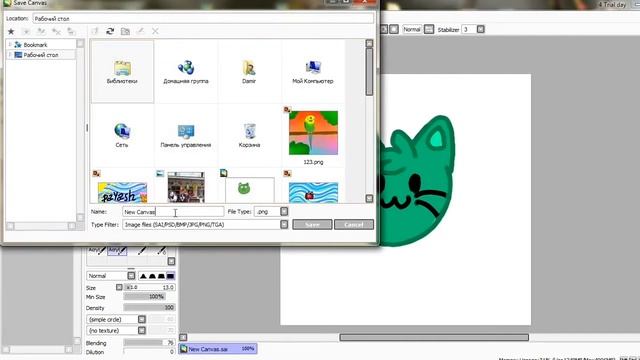Select Рабочий стол in folder tree

(40, 55)
